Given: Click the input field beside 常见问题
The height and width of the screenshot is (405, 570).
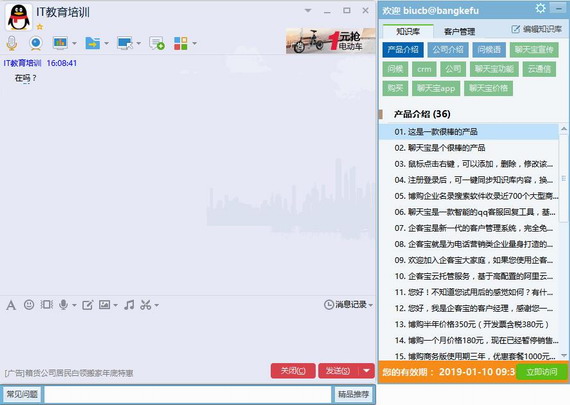Looking at the screenshot, I should point(188,394).
